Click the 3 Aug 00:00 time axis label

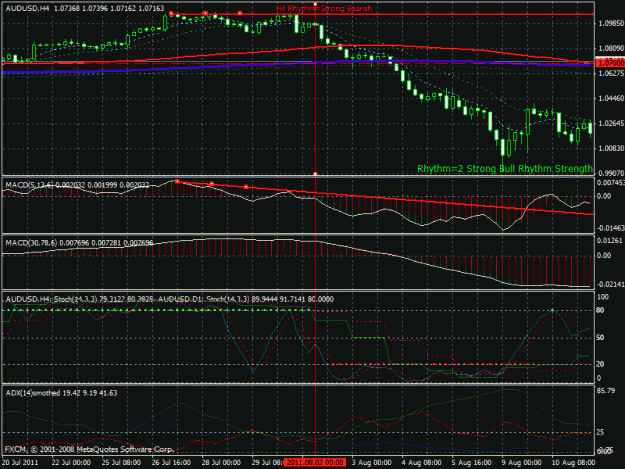pos(371,462)
